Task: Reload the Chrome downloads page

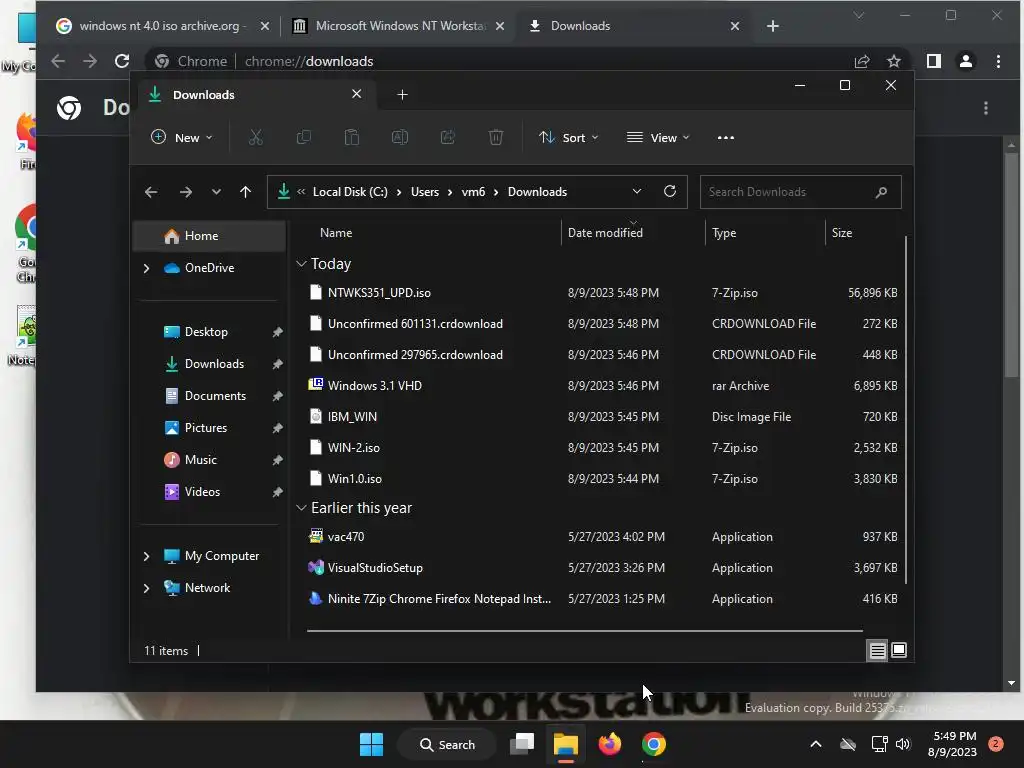Action: pos(122,61)
